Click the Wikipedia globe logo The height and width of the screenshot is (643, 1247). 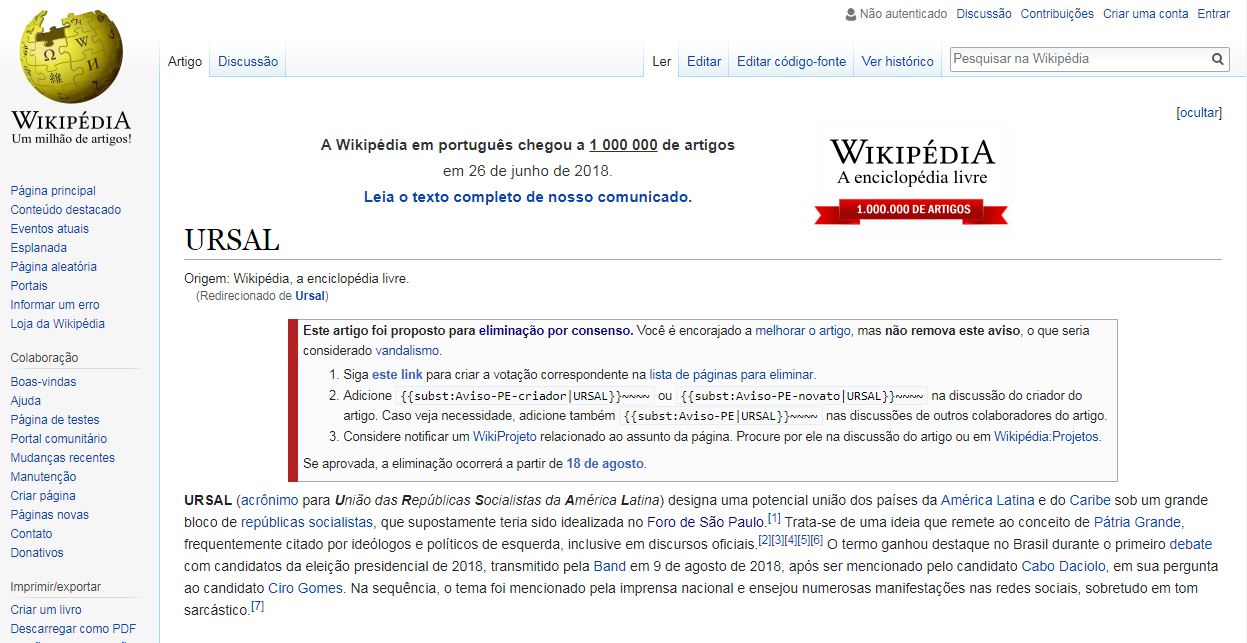coord(71,57)
